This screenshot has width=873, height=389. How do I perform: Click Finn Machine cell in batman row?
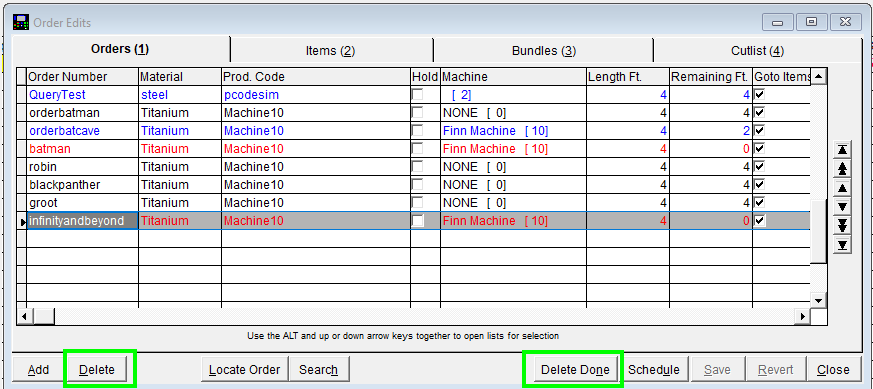pyautogui.click(x=513, y=149)
